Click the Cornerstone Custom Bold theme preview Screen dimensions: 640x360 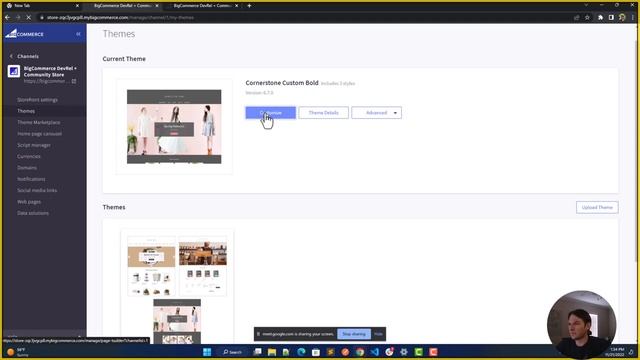174,127
